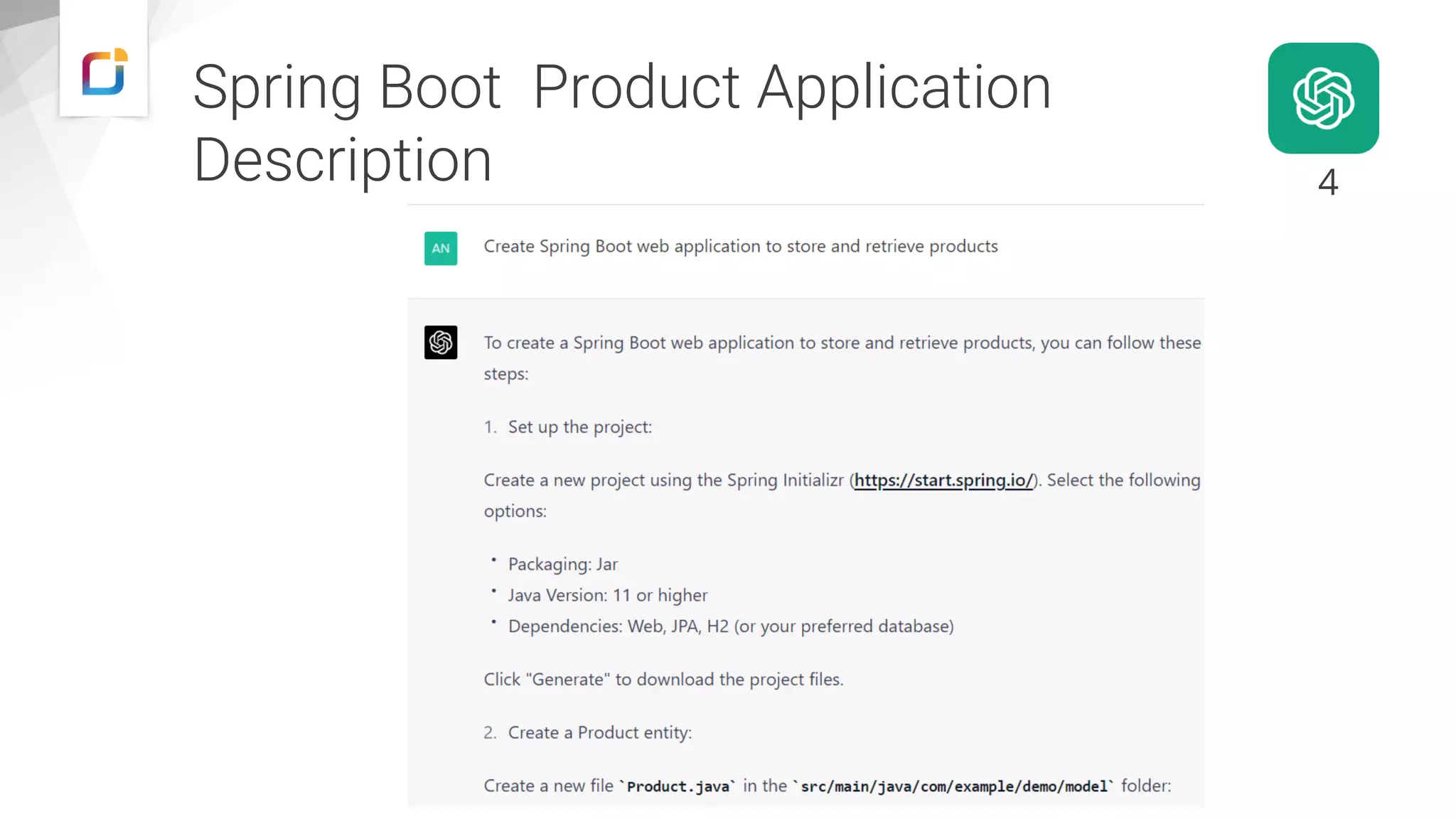
Task: Click the slide title Spring Boot Product Application
Action: coord(621,87)
